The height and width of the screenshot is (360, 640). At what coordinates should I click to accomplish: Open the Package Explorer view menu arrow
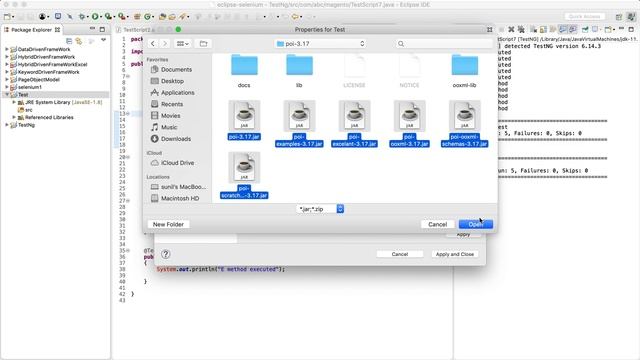(104, 40)
